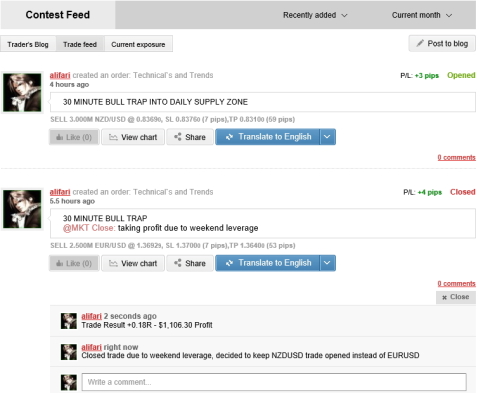Open alifari's avatar on first post
The height and width of the screenshot is (393, 500).
(22, 93)
